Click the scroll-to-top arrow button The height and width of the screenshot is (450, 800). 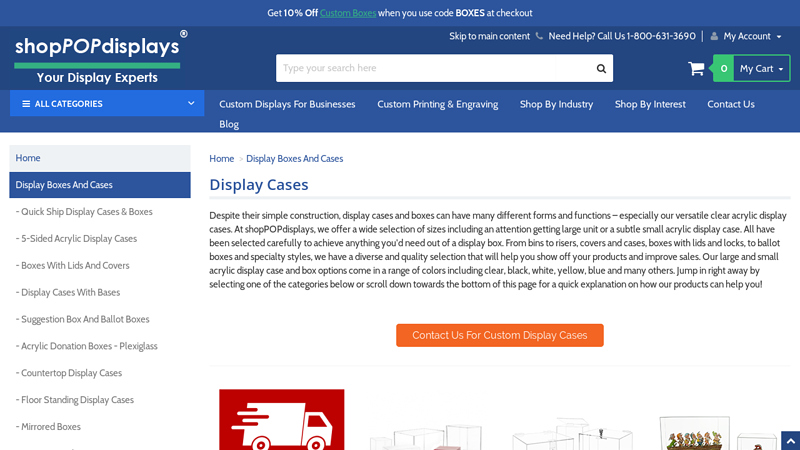coord(789,440)
